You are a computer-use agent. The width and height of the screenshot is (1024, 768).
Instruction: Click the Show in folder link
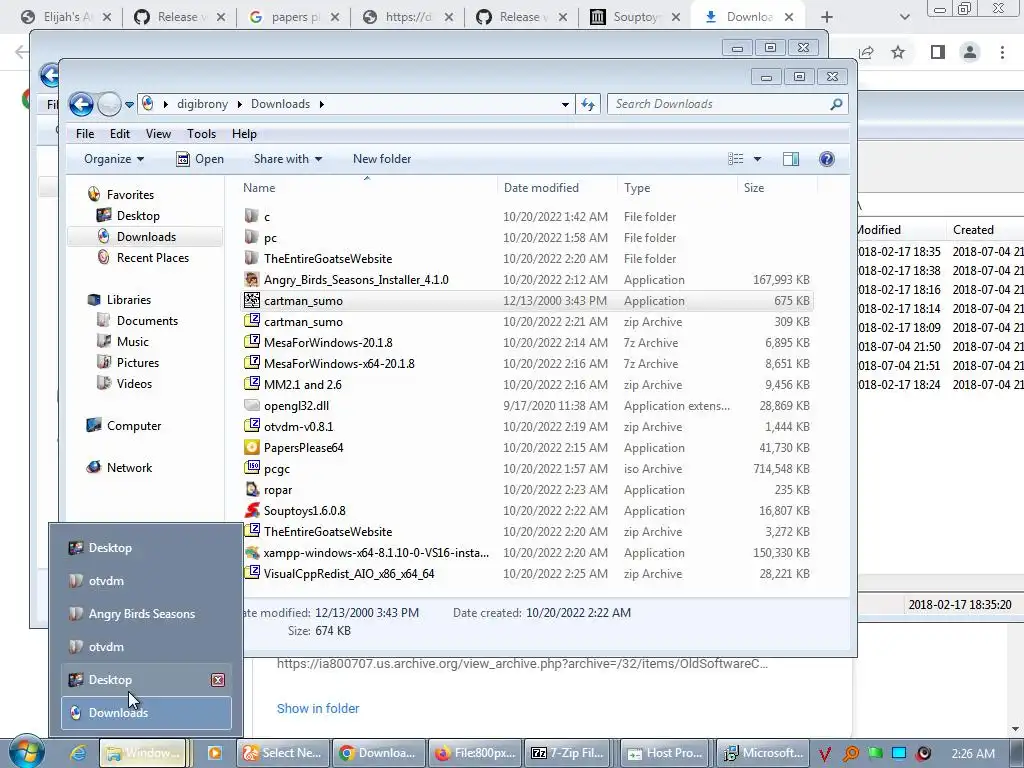pos(318,709)
